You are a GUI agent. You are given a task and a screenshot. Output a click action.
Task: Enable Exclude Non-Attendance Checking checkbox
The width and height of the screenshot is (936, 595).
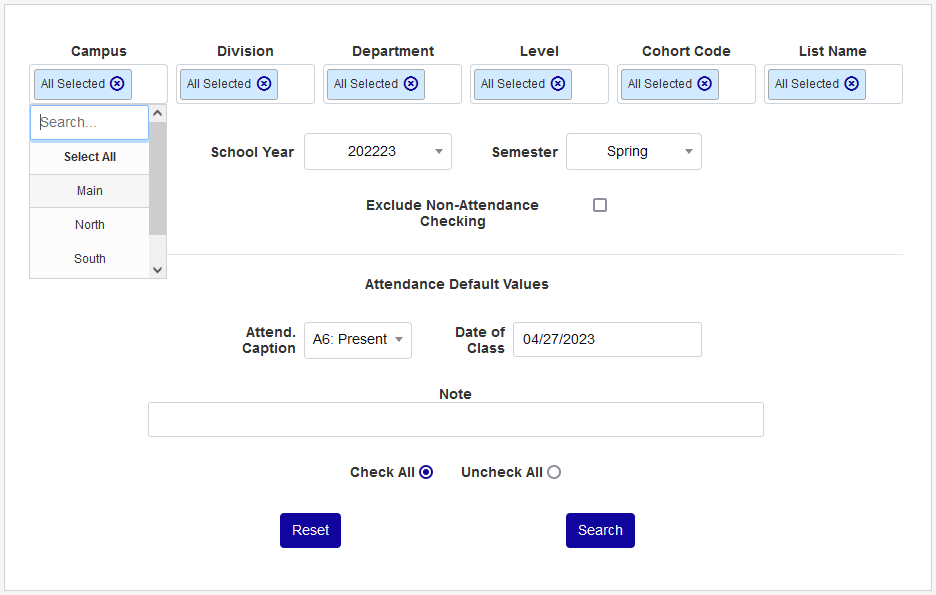600,205
